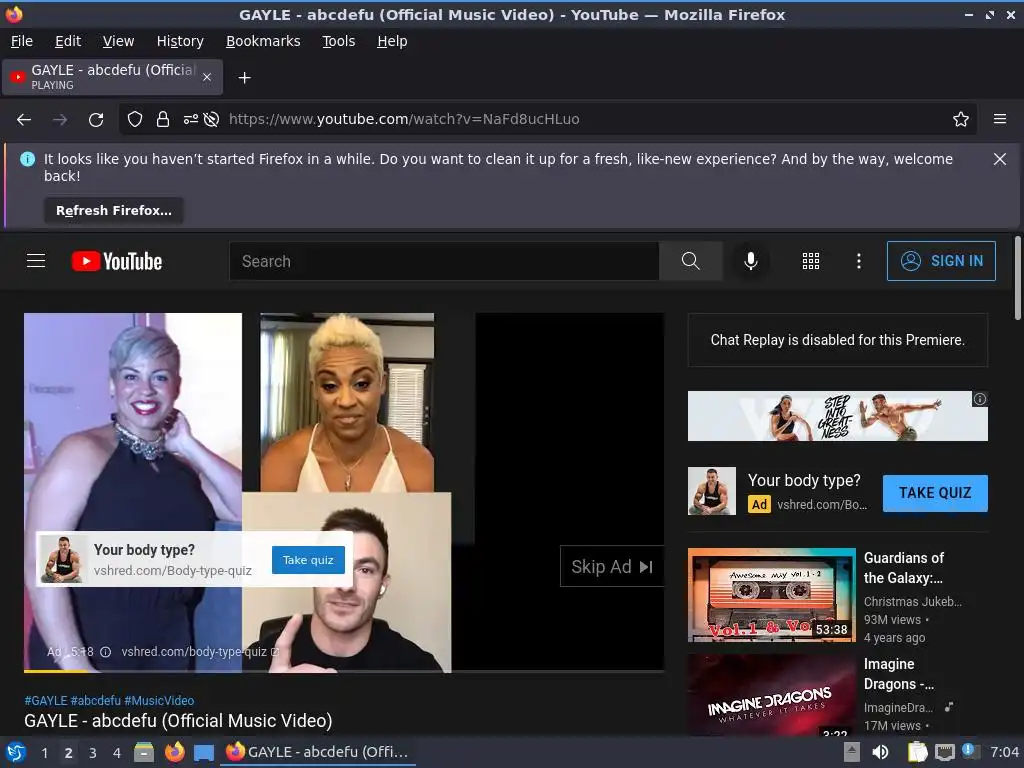Click the Guardians of the Galaxy video title
The image size is (1024, 768).
(x=904, y=568)
